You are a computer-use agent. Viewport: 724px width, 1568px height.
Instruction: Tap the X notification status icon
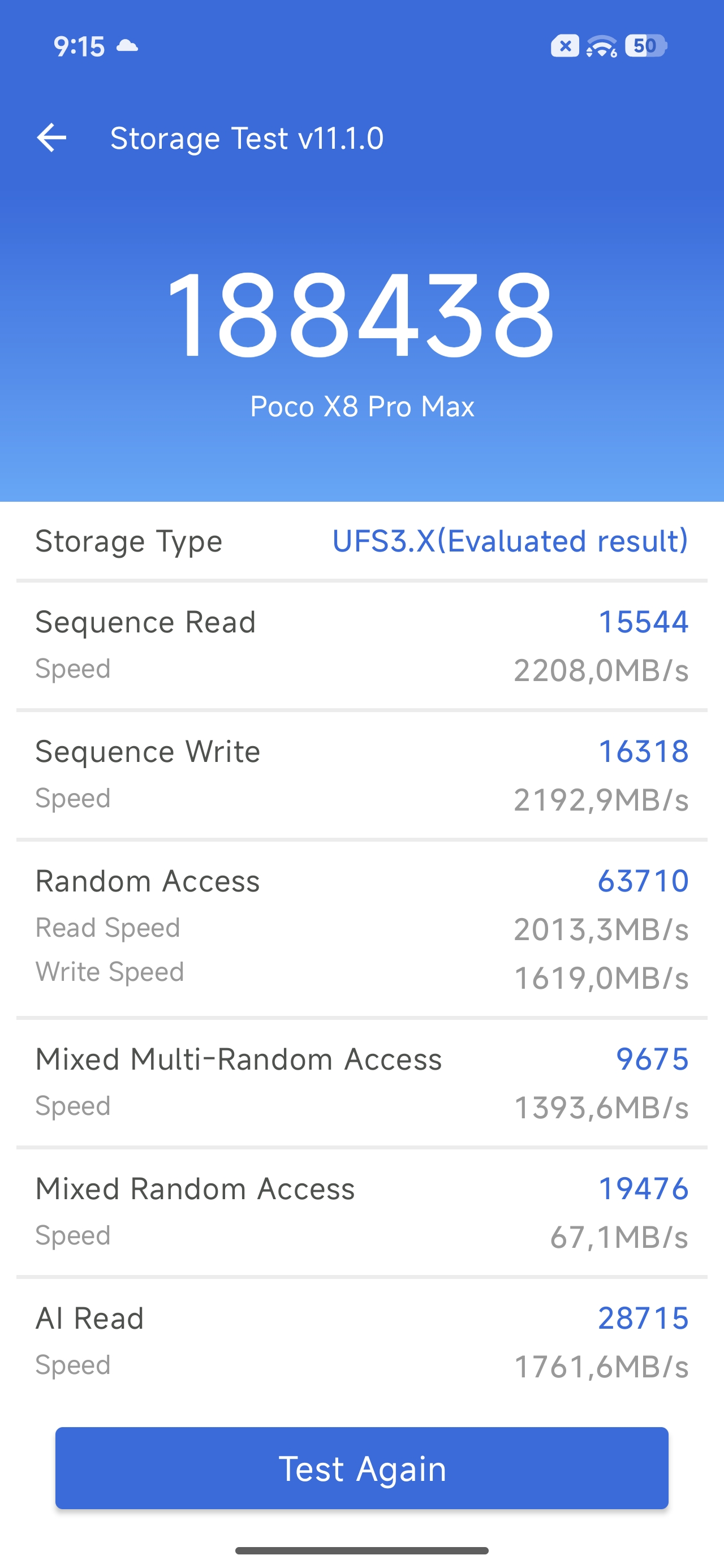coord(564,46)
